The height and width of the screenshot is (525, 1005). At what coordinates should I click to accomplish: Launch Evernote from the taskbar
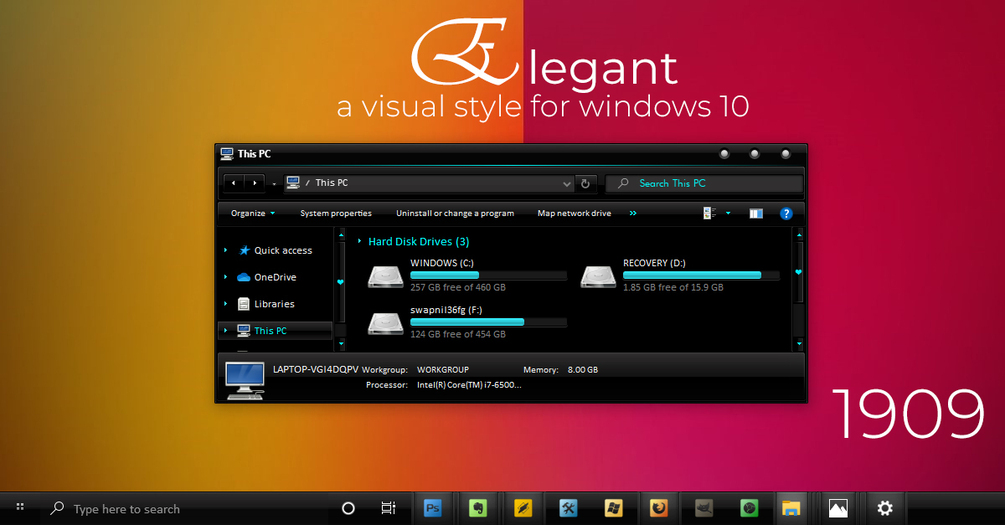[478, 508]
